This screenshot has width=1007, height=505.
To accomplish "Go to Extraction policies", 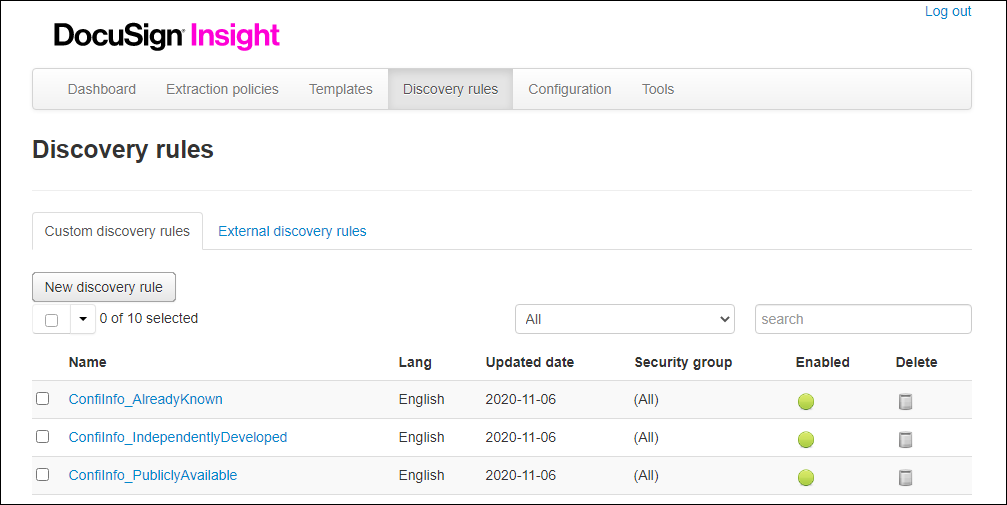I will [x=222, y=89].
